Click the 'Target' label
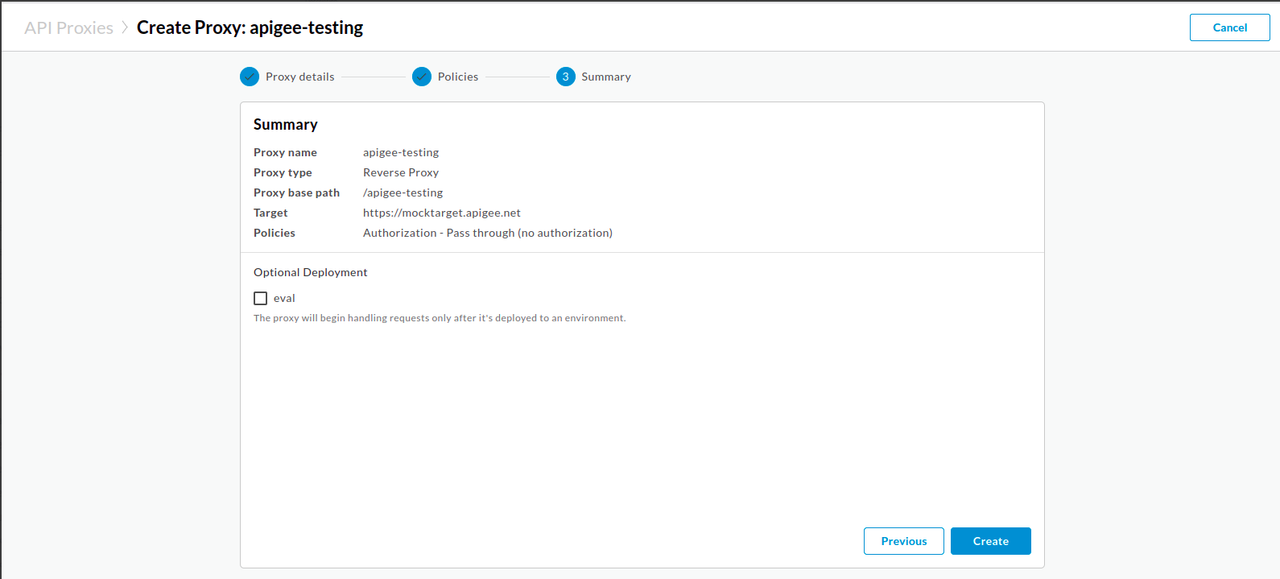Screen dimensions: 1280x579 click(271, 213)
